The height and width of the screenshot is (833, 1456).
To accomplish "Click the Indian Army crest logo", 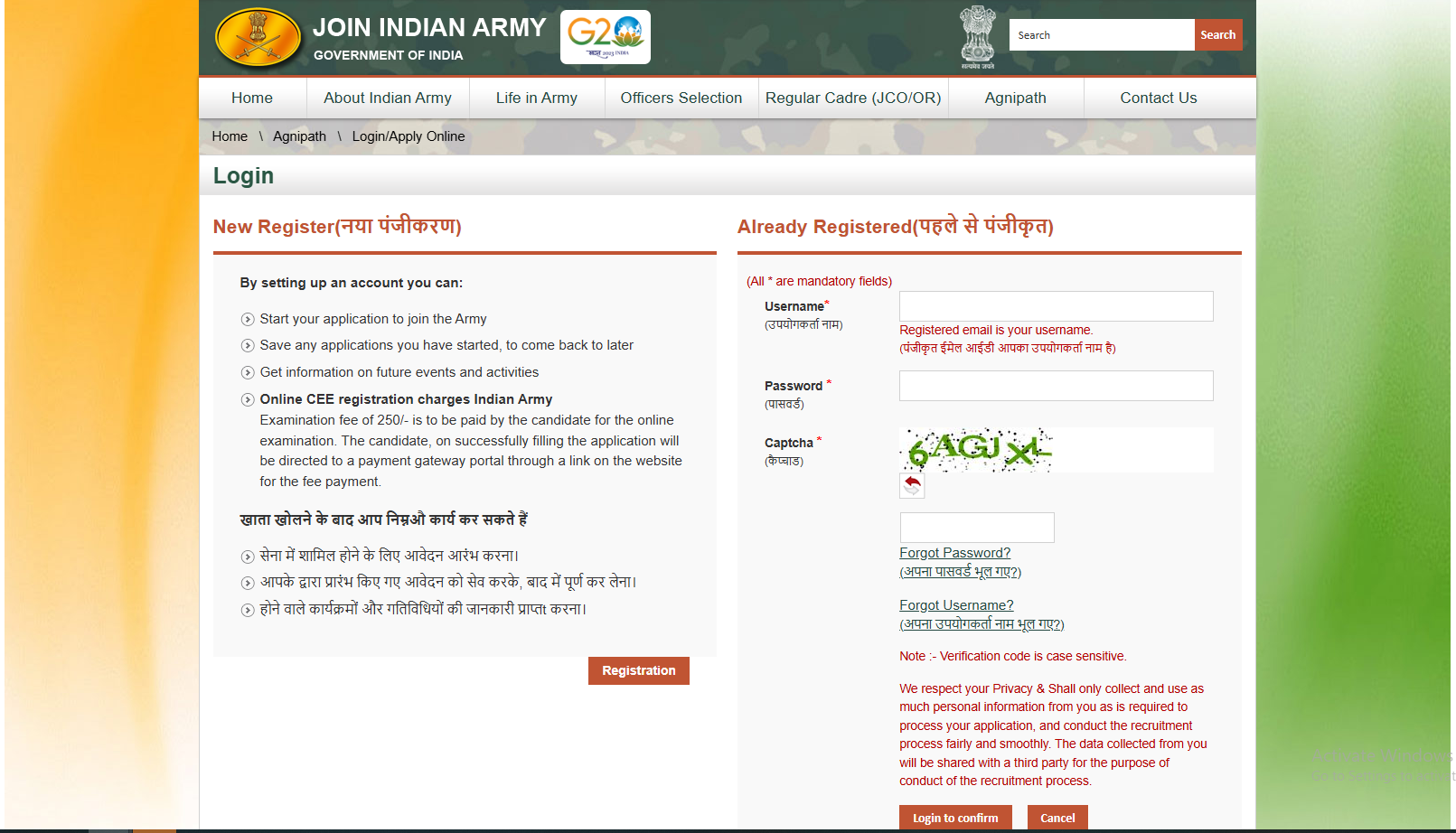I will [258, 37].
